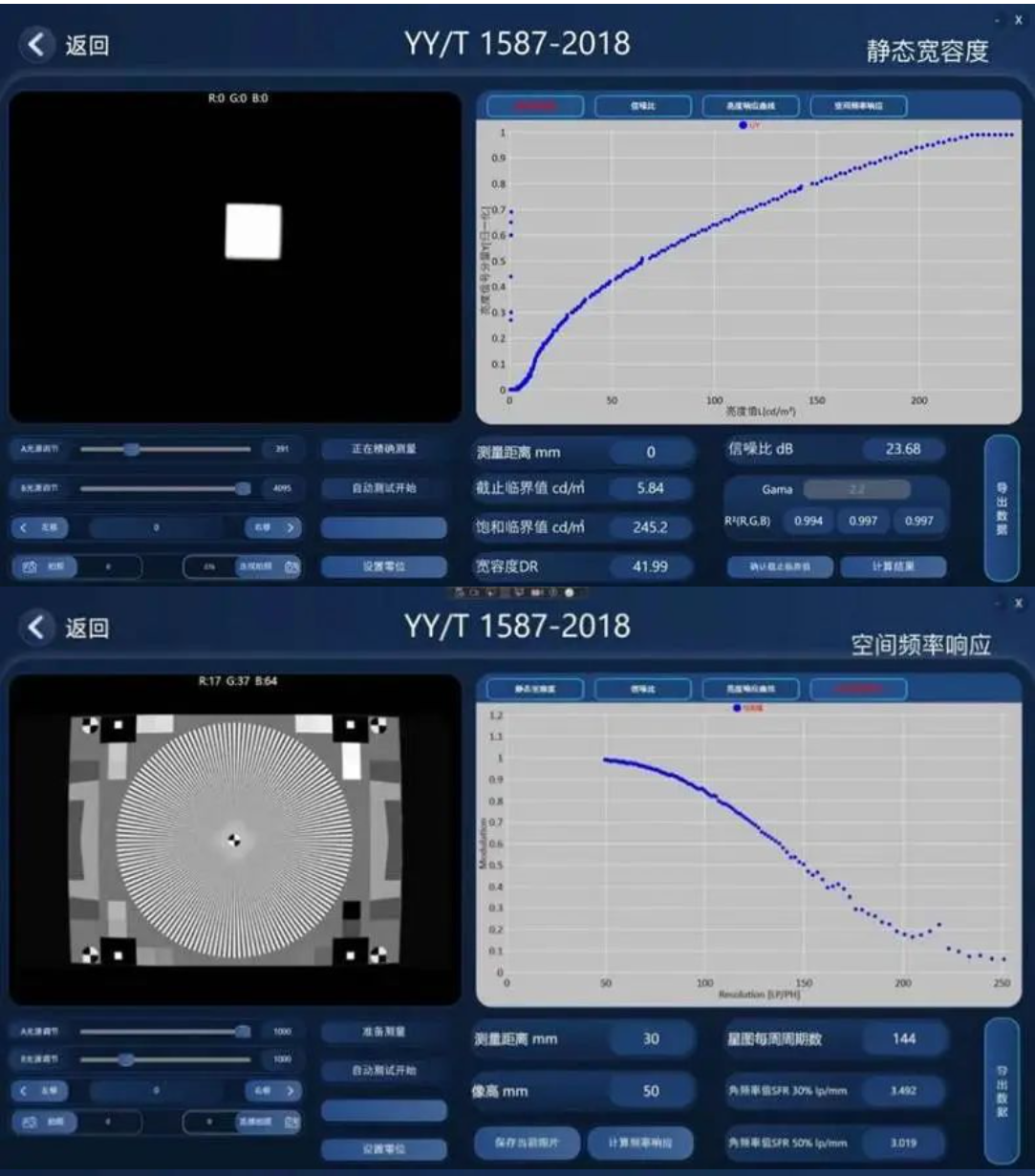This screenshot has width=1035, height=1176.
Task: Click the 保存当前图片 button
Action: (527, 1142)
